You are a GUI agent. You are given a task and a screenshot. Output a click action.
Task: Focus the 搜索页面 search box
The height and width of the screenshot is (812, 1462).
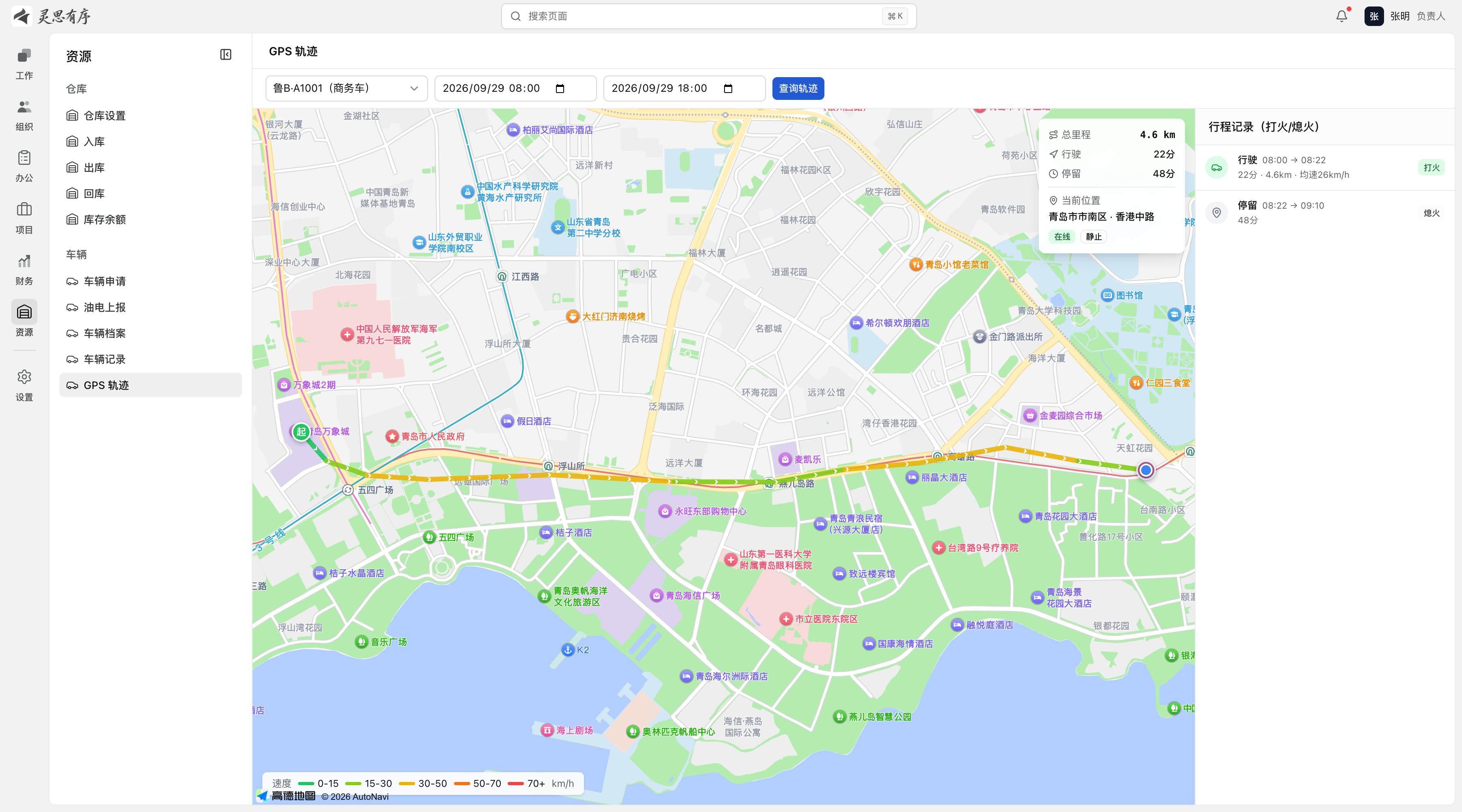click(708, 17)
